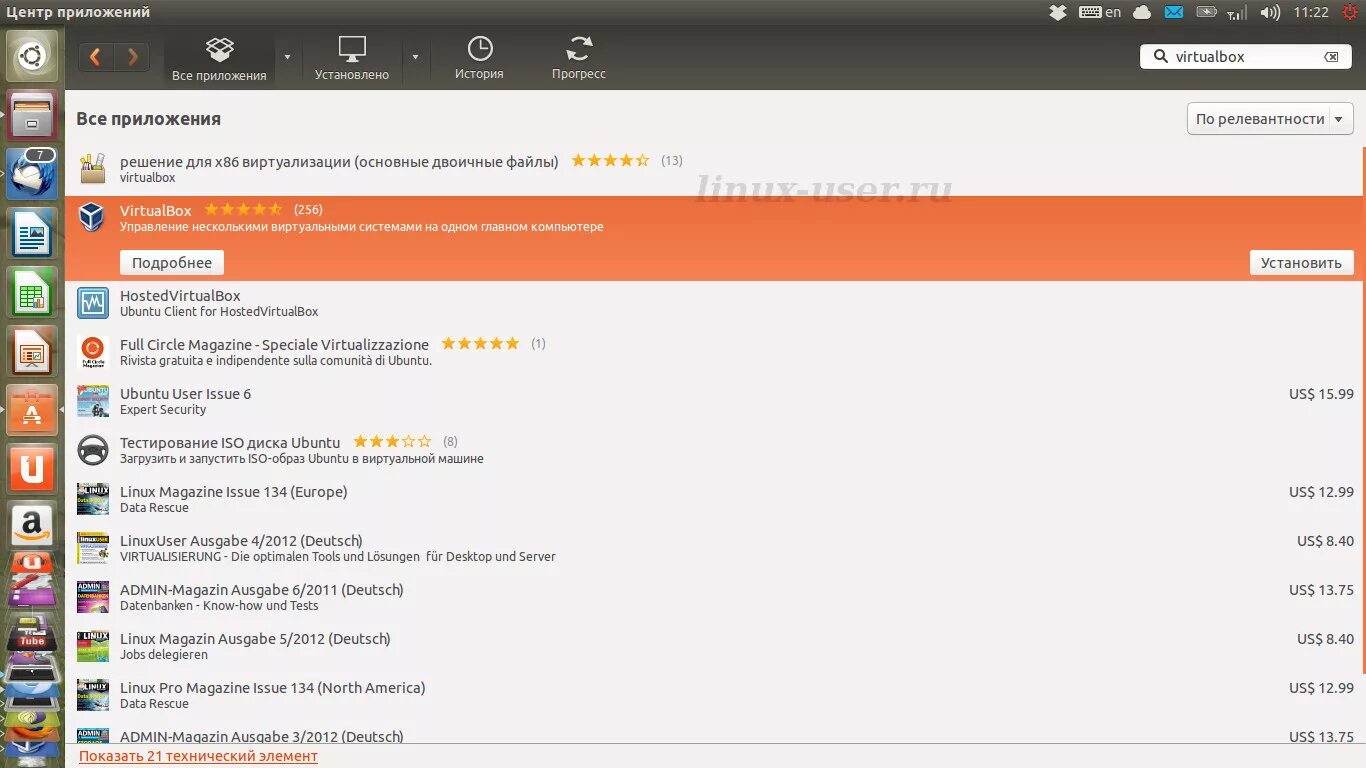This screenshot has width=1366, height=768.
Task: Click the LinuxUser Ausgabe 4/2012 cover
Action: tap(93, 548)
